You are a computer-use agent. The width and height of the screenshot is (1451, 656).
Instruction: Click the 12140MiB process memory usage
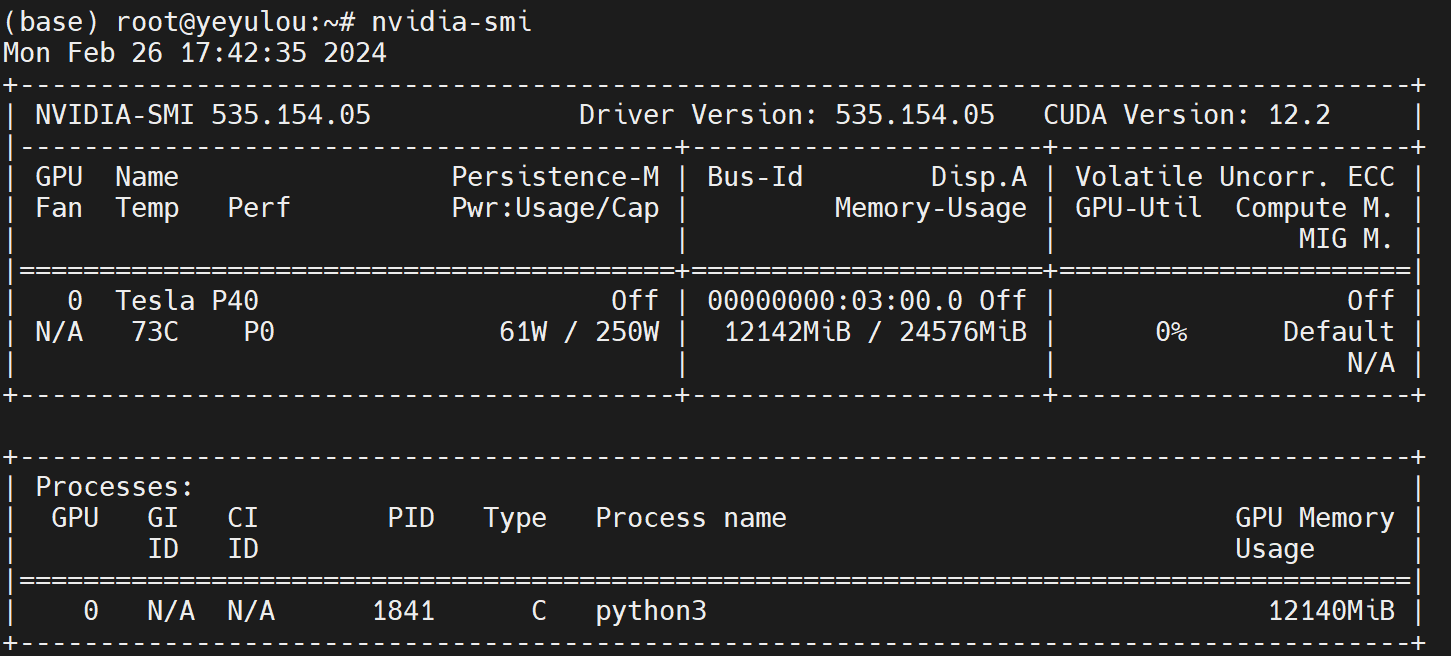(x=1331, y=610)
